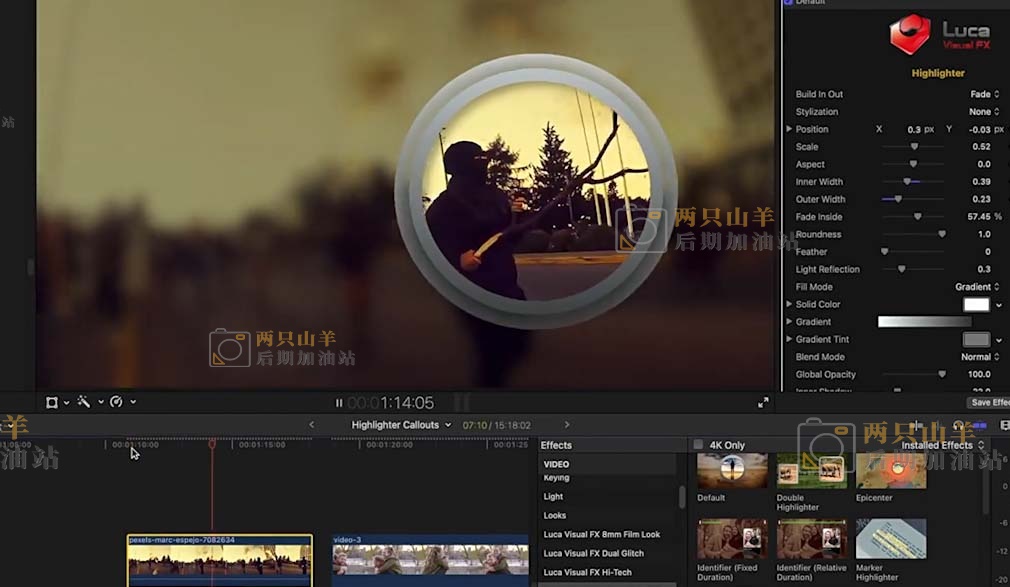Click the magic wand enhancement icon
This screenshot has height=587, width=1010.
[84, 402]
